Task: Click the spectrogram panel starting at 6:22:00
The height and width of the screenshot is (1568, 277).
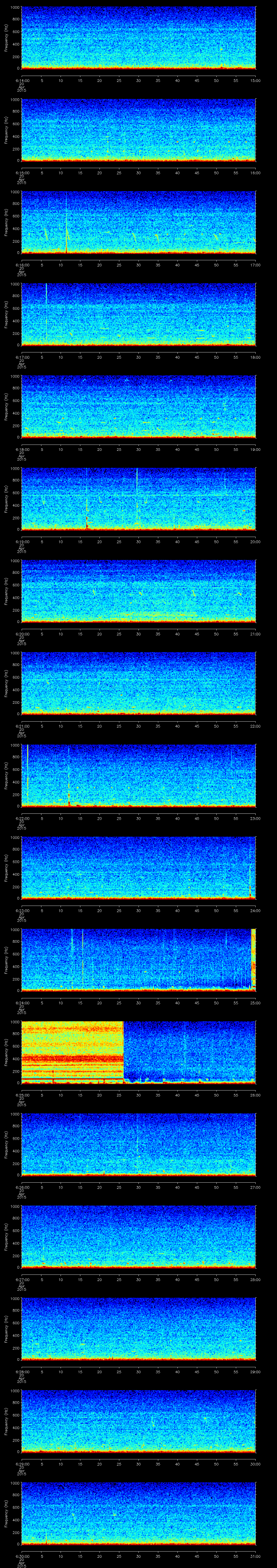Action: [x=138, y=776]
